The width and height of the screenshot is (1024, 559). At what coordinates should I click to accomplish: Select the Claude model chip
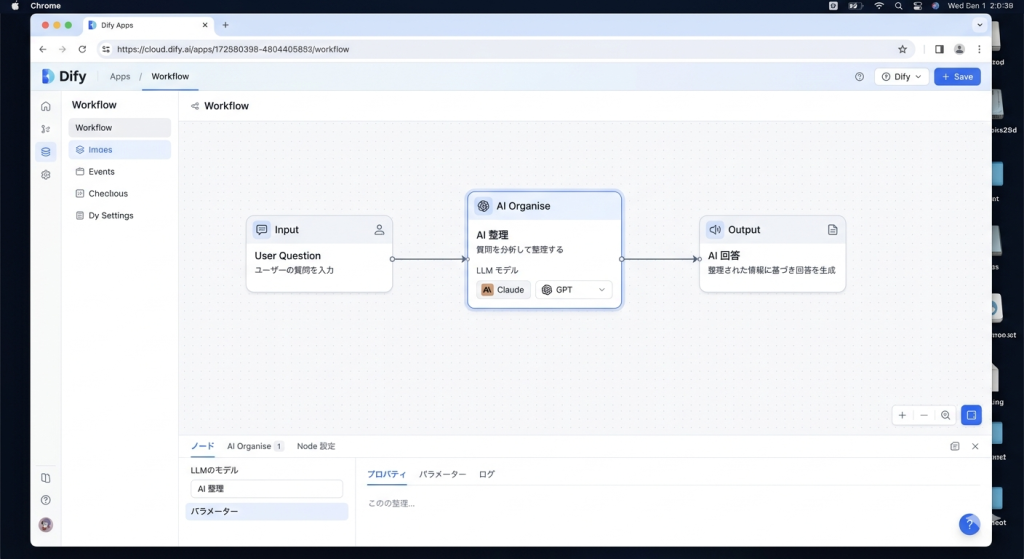coord(503,290)
